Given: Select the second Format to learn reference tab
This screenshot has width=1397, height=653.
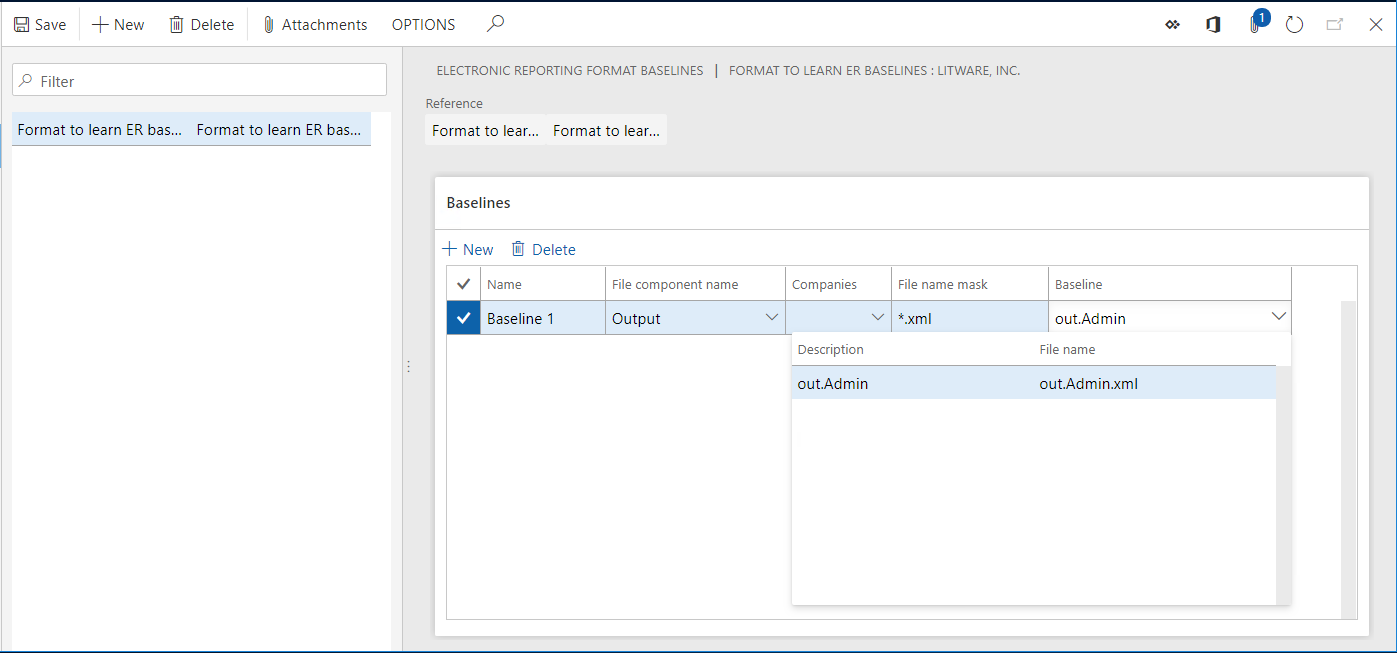Looking at the screenshot, I should click(605, 129).
